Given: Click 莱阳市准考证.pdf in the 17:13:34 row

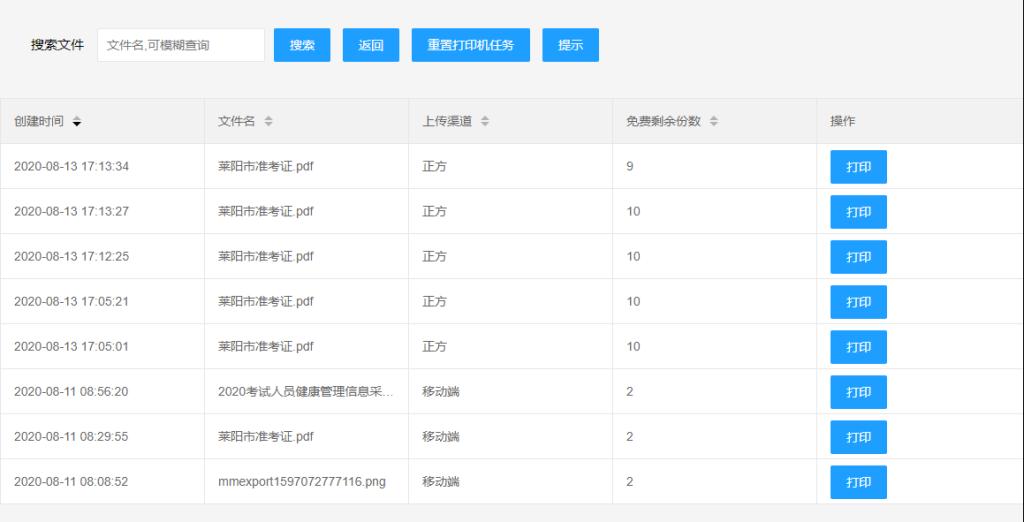Looking at the screenshot, I should tap(266, 167).
